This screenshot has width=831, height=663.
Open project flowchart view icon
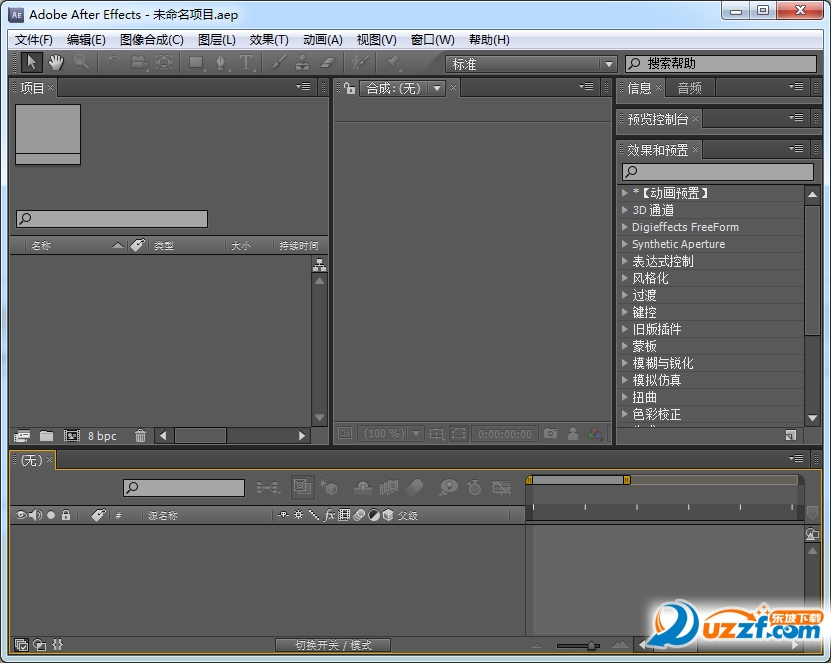click(x=320, y=264)
